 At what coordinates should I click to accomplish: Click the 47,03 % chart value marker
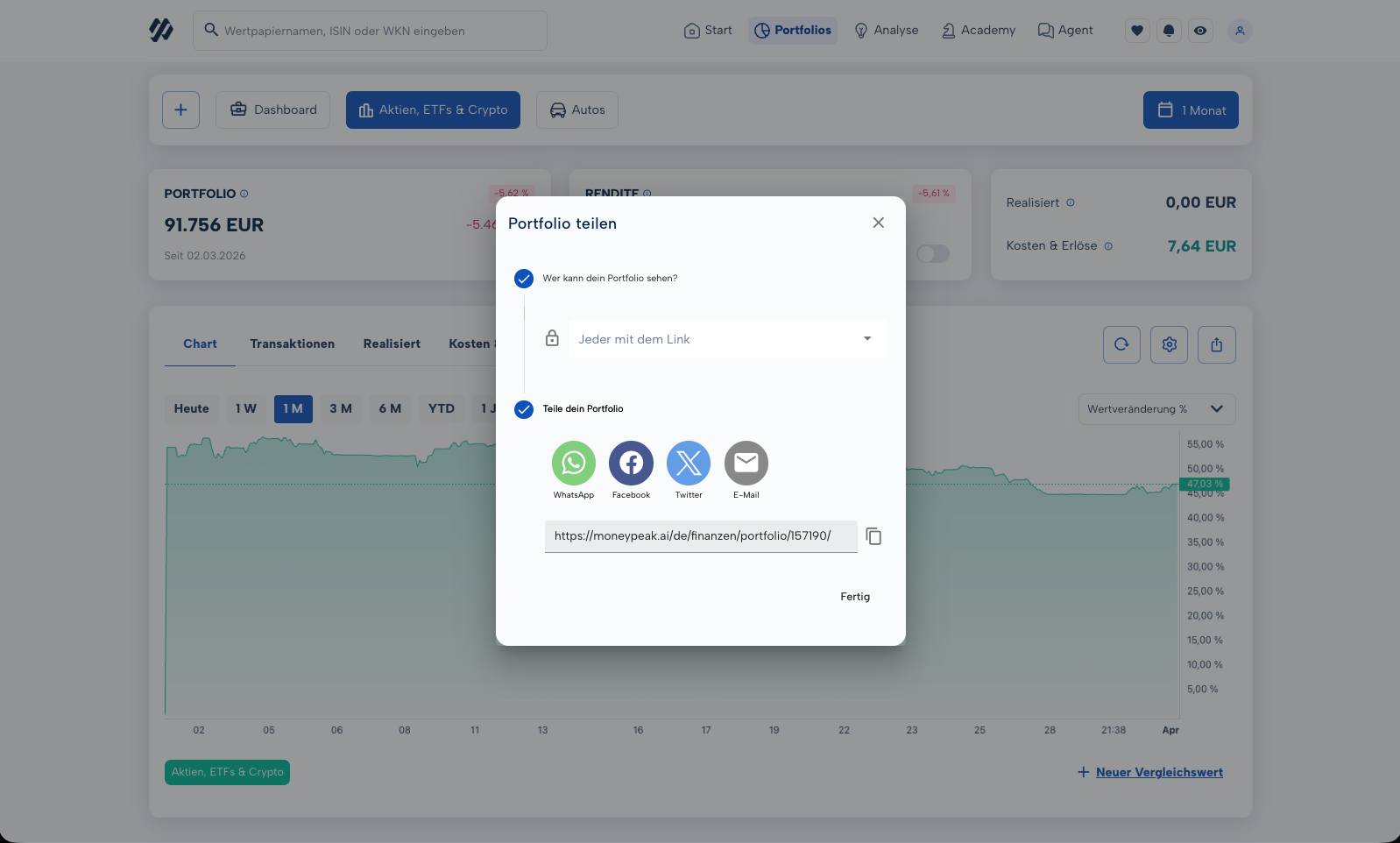point(1205,484)
